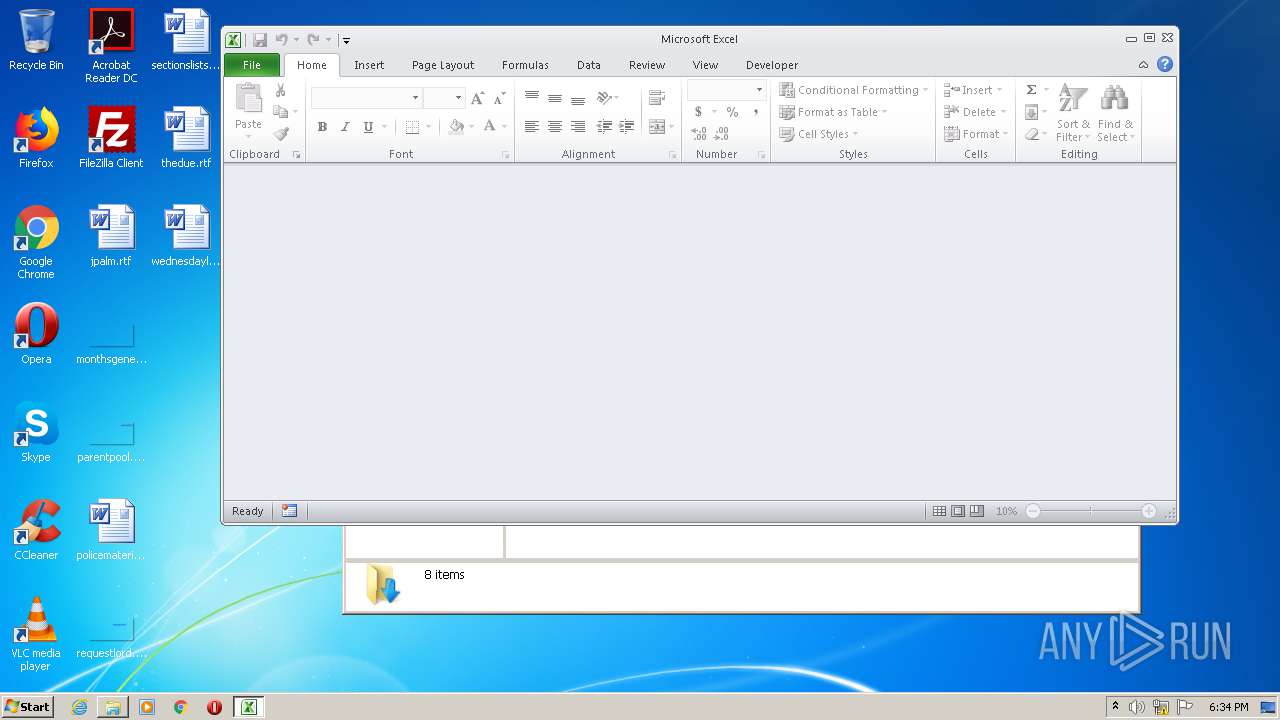Click the Paste clipboard icon

[248, 98]
